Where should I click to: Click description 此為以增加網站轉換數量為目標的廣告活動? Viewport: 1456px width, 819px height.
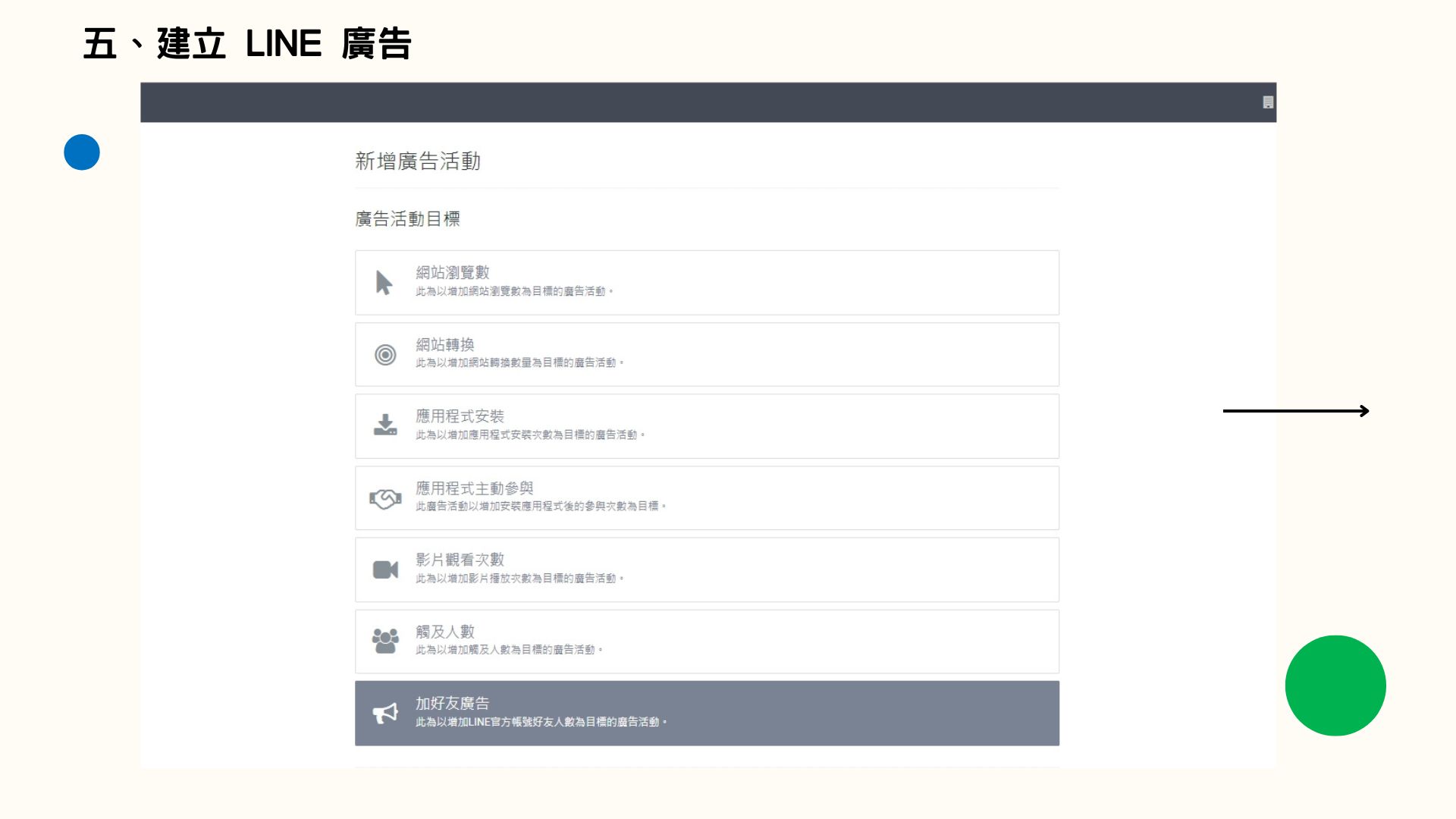519,363
